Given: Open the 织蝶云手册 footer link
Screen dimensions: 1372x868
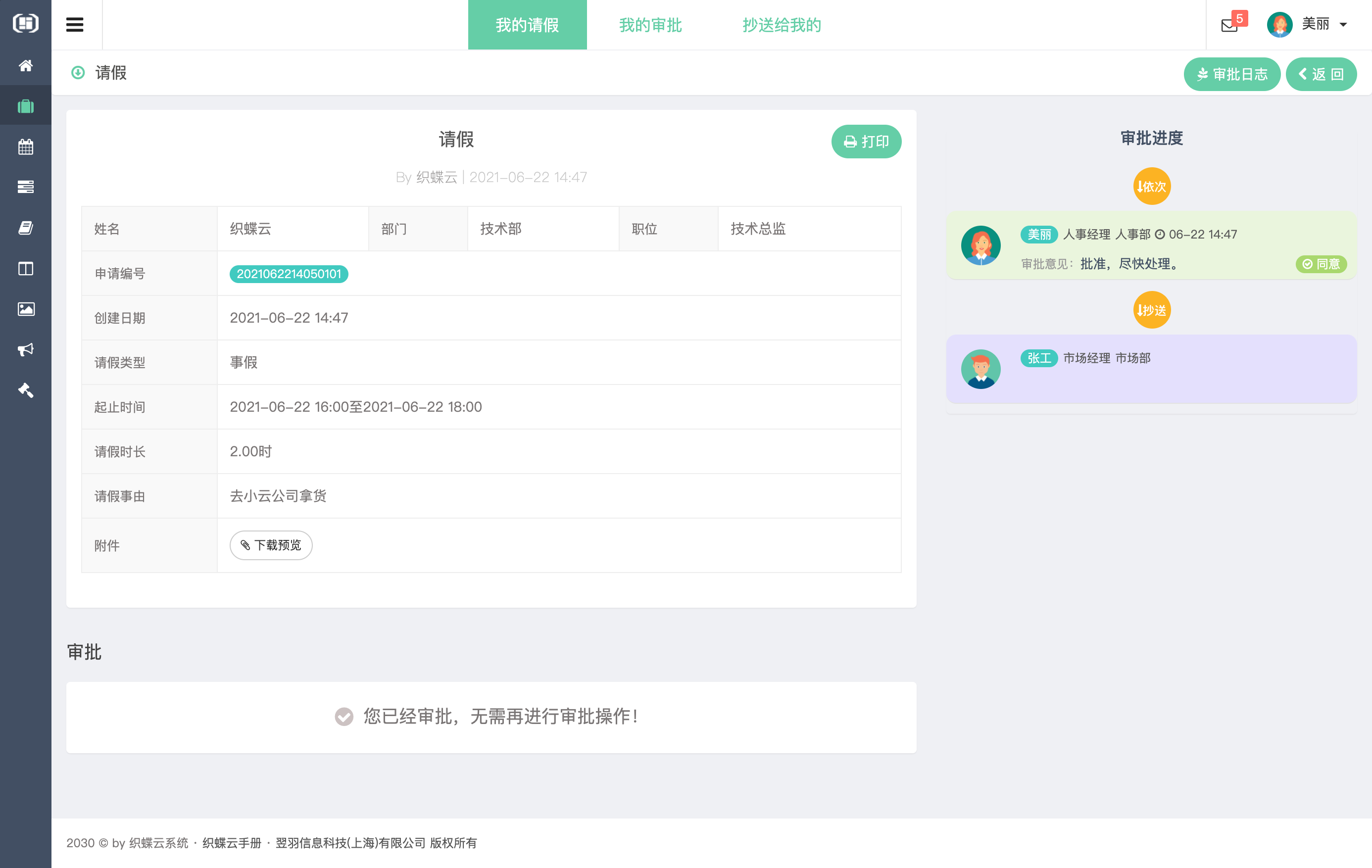Looking at the screenshot, I should (x=232, y=843).
